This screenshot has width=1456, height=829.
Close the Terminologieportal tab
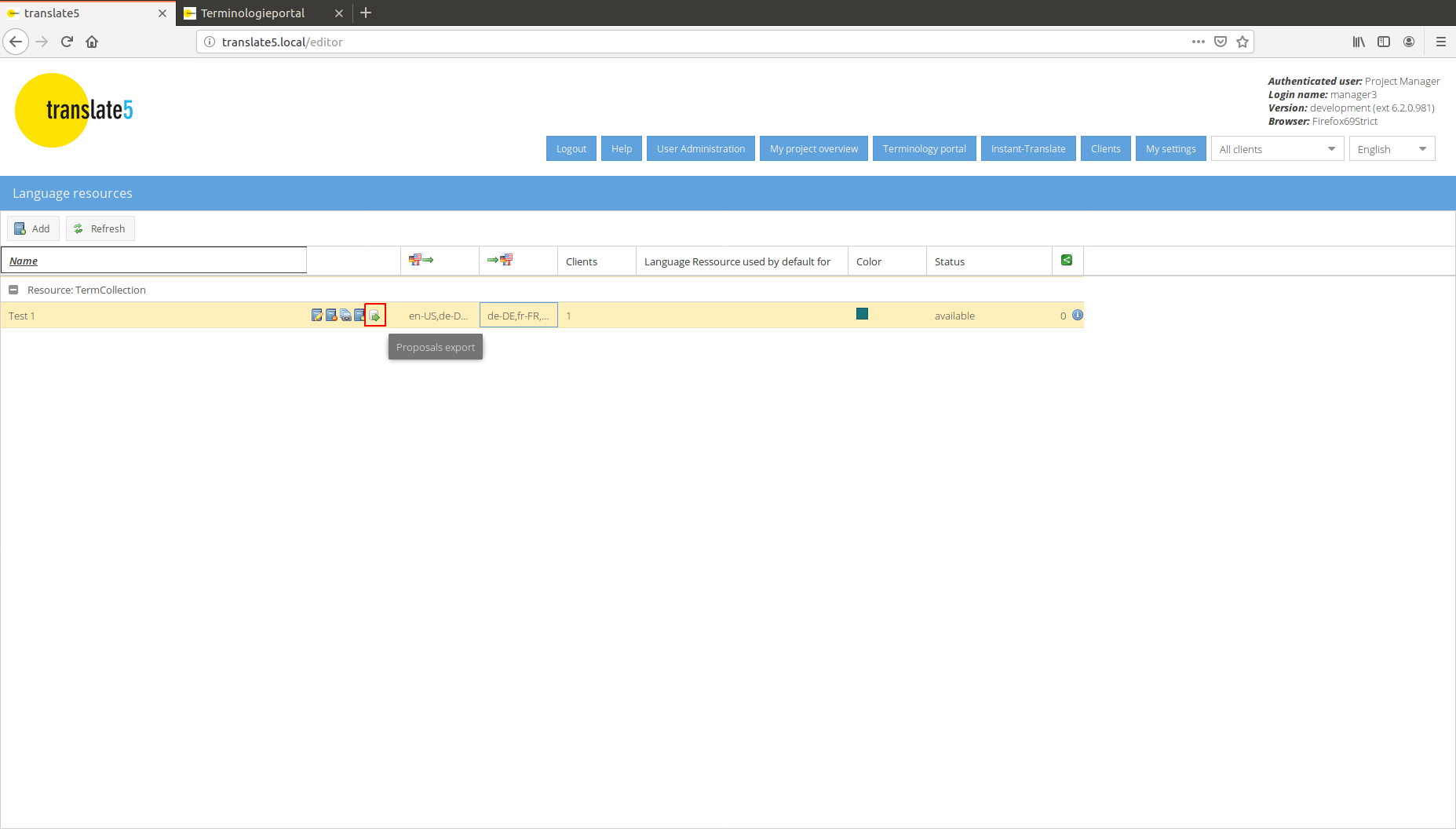pos(339,13)
